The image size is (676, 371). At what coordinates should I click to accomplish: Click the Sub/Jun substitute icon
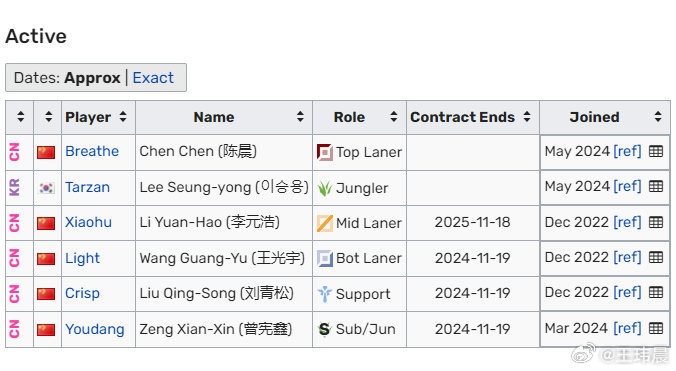[325, 329]
